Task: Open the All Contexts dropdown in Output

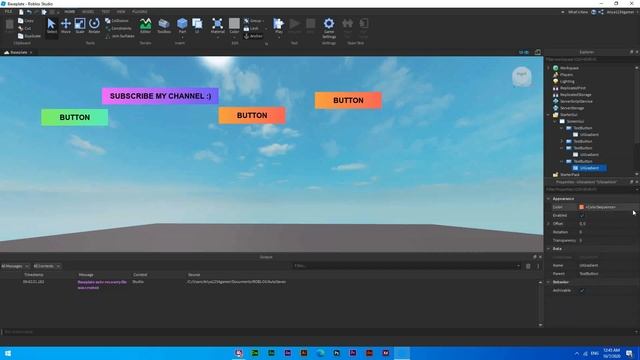Action: 47,266
